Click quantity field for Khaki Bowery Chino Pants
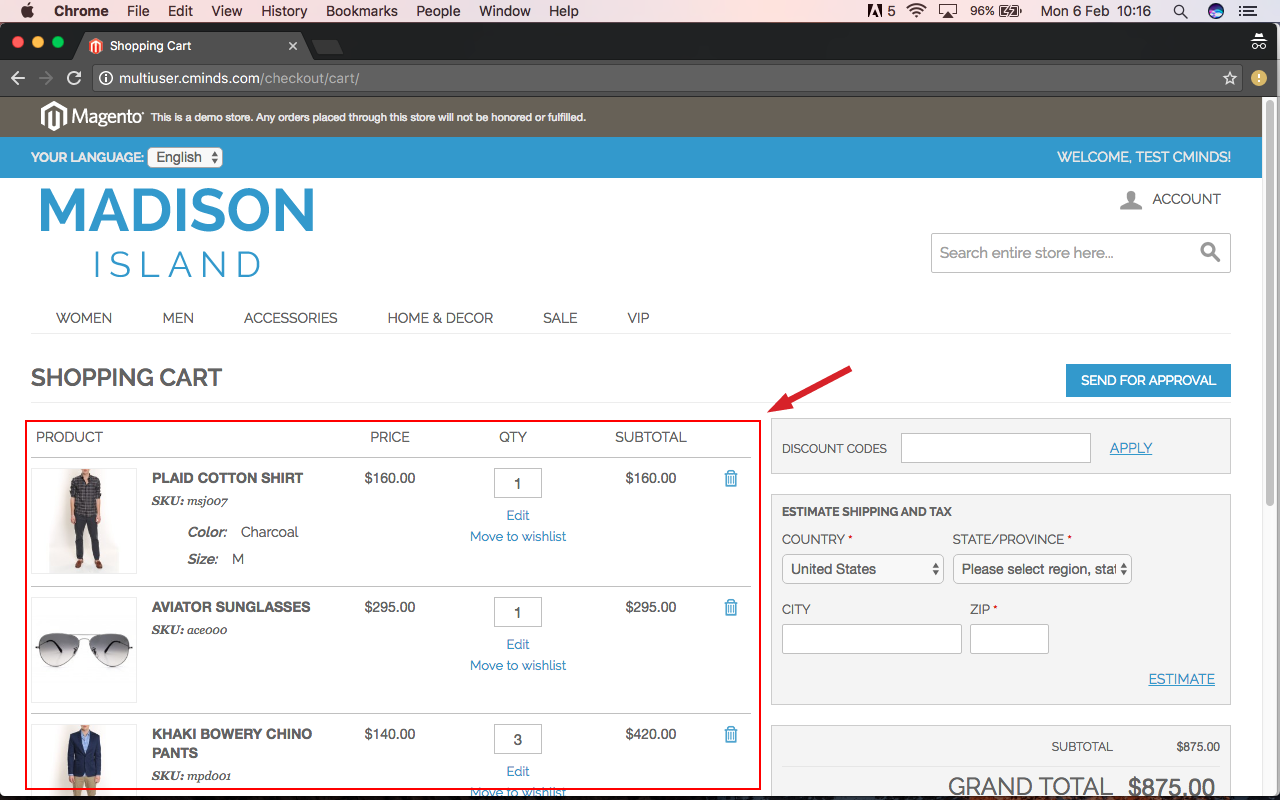The width and height of the screenshot is (1280, 800). [518, 739]
